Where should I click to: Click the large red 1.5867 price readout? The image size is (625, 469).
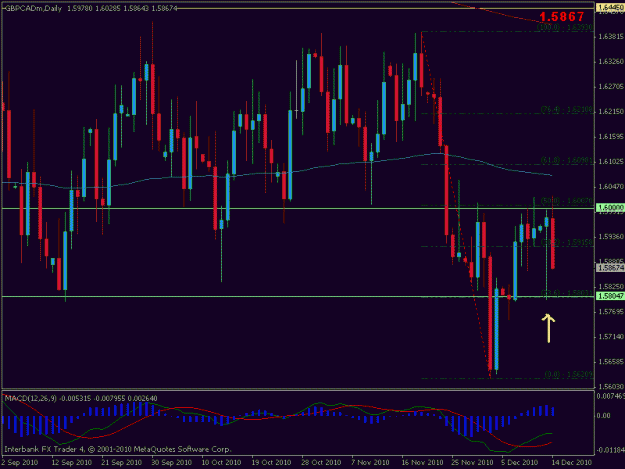pyautogui.click(x=562, y=17)
